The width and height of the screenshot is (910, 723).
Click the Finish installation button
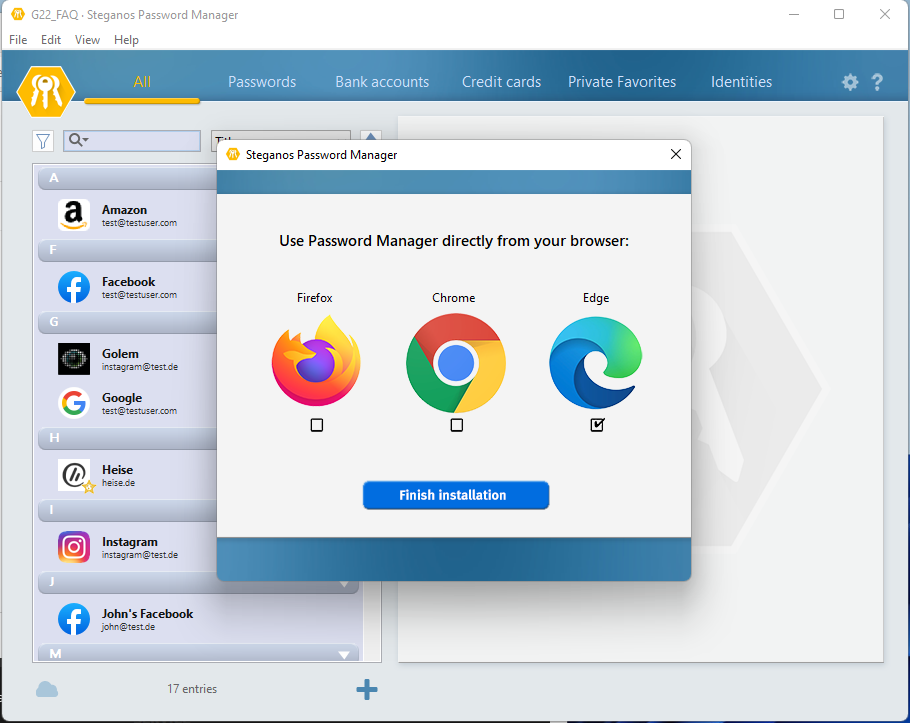pos(455,495)
